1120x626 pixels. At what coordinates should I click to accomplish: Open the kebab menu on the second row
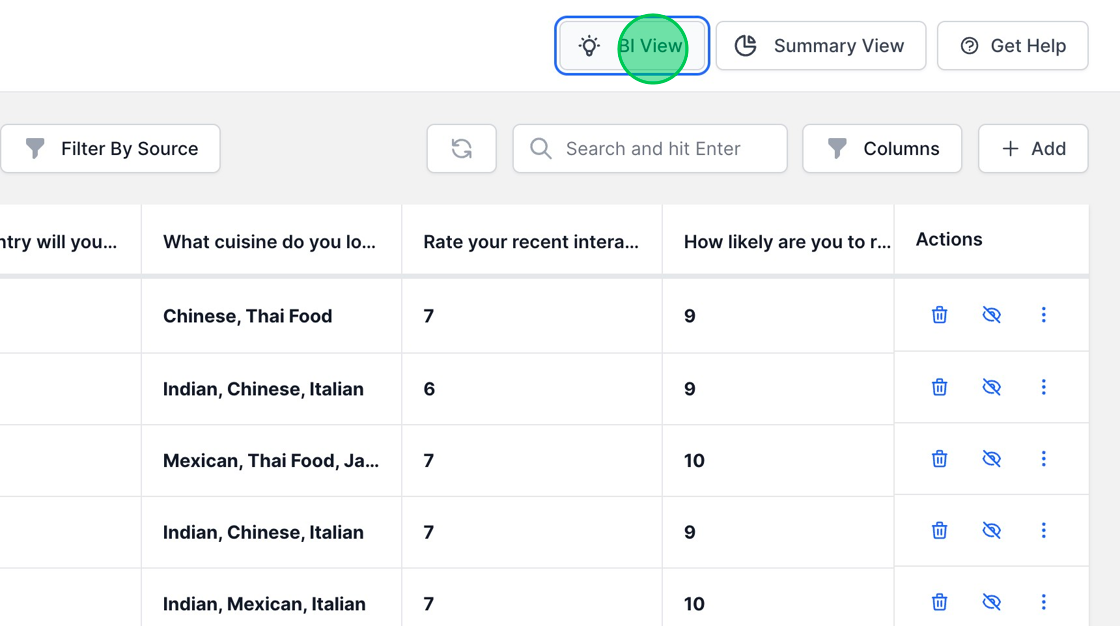(x=1043, y=387)
